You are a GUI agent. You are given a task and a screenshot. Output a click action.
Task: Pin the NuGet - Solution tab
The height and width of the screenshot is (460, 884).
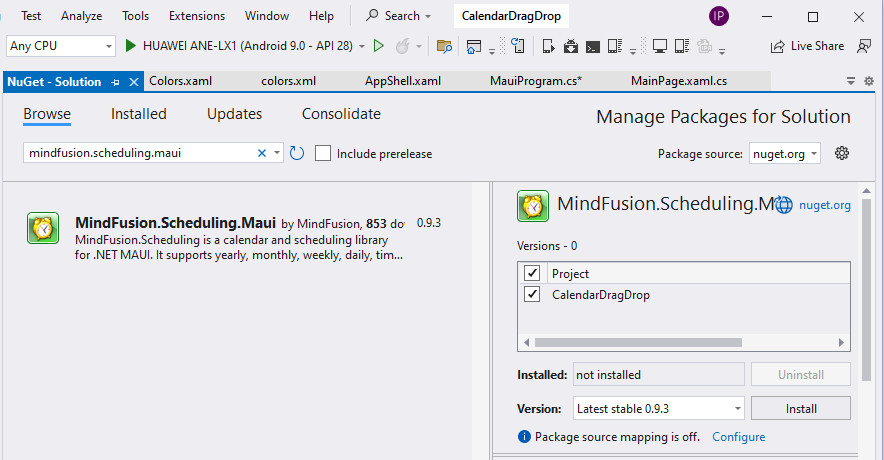pos(116,82)
